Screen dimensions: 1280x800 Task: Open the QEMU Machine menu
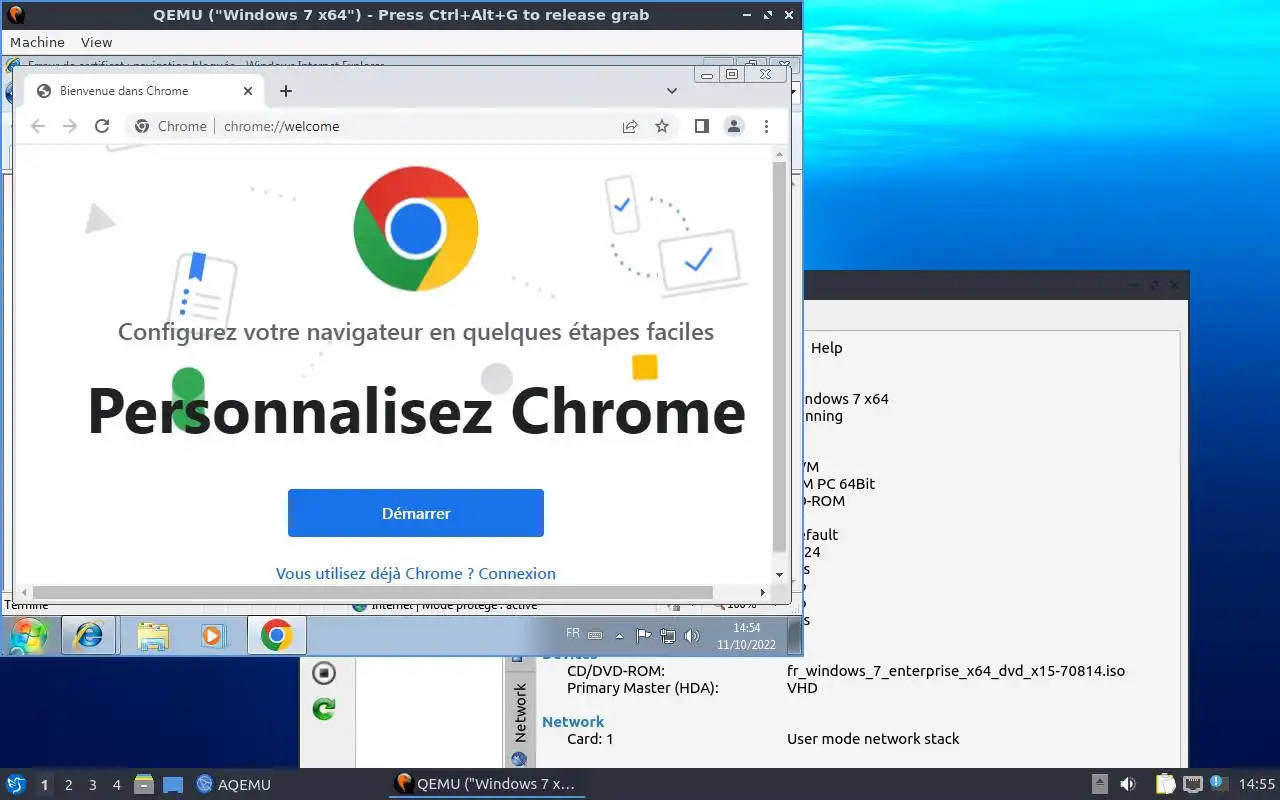(37, 42)
